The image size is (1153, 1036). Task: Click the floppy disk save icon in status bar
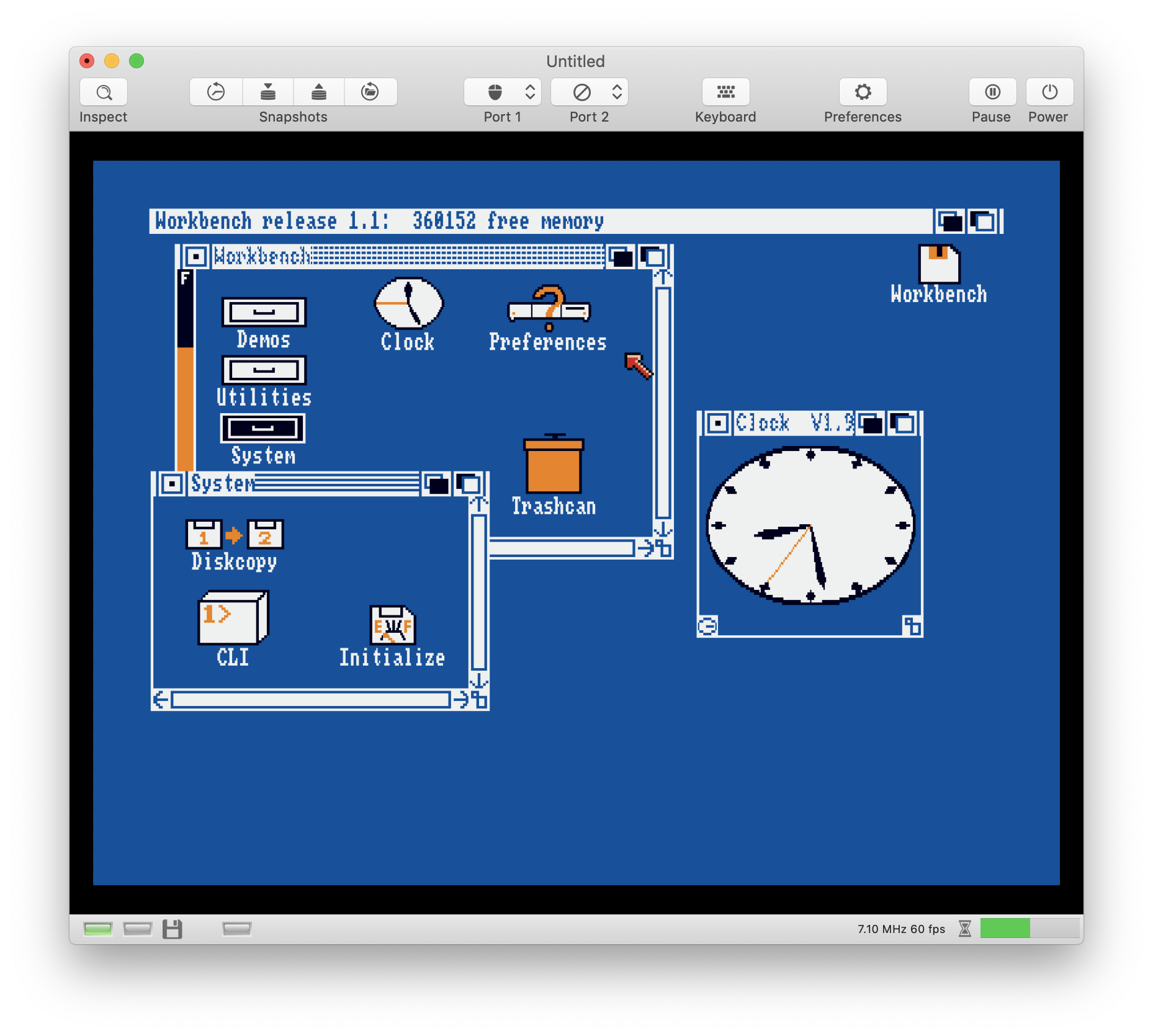point(173,929)
